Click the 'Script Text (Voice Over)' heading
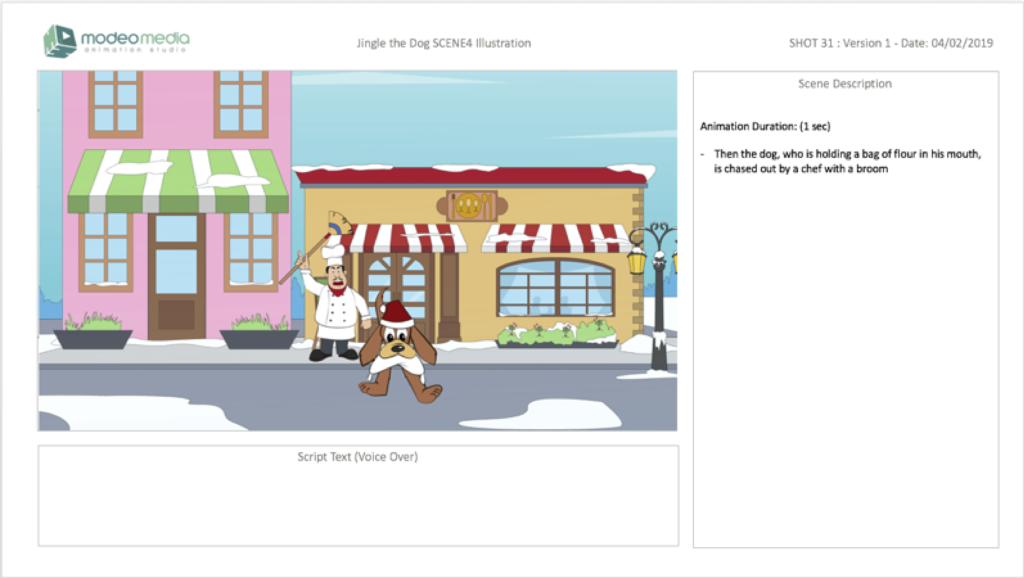The height and width of the screenshot is (578, 1024). (x=357, y=457)
